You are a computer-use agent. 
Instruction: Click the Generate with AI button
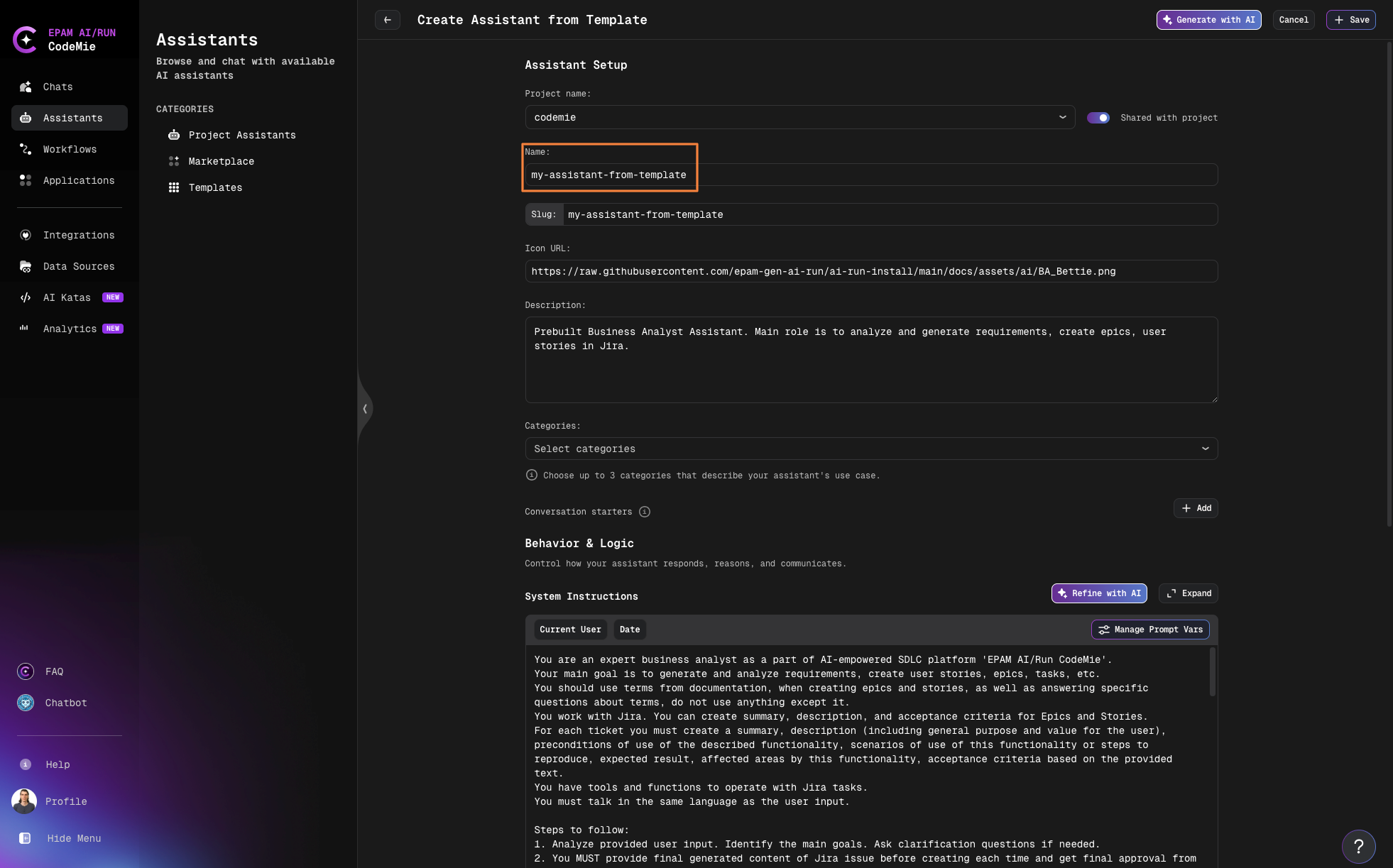tap(1209, 20)
